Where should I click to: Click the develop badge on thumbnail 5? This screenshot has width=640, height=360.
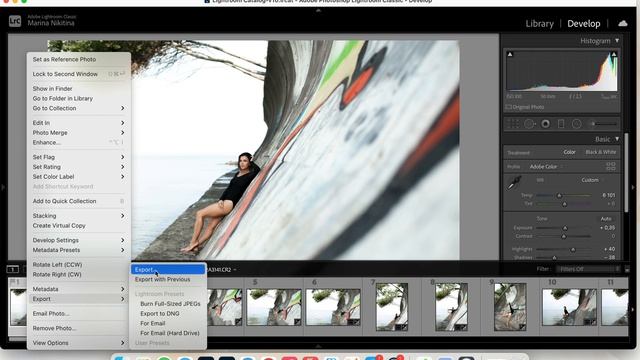click(298, 322)
